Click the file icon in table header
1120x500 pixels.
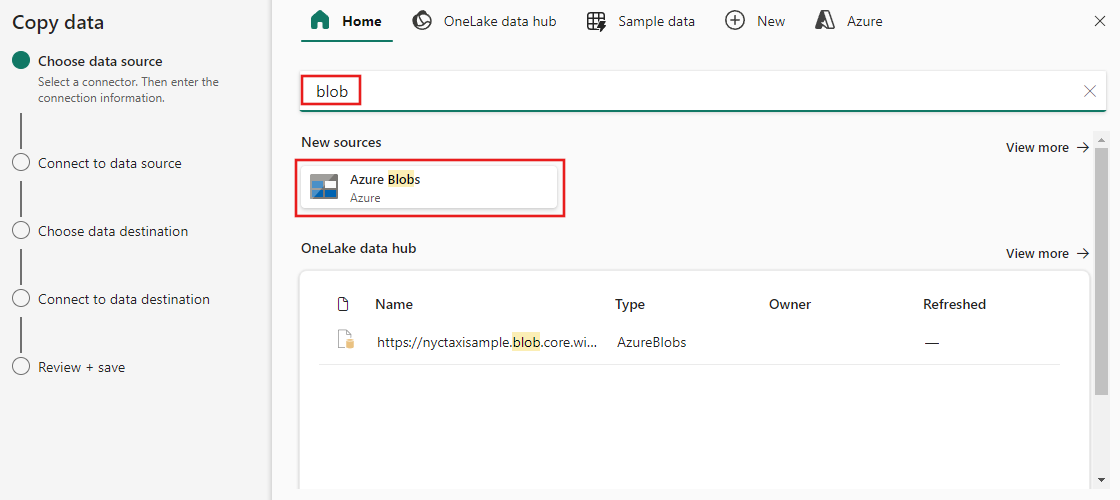click(x=343, y=305)
